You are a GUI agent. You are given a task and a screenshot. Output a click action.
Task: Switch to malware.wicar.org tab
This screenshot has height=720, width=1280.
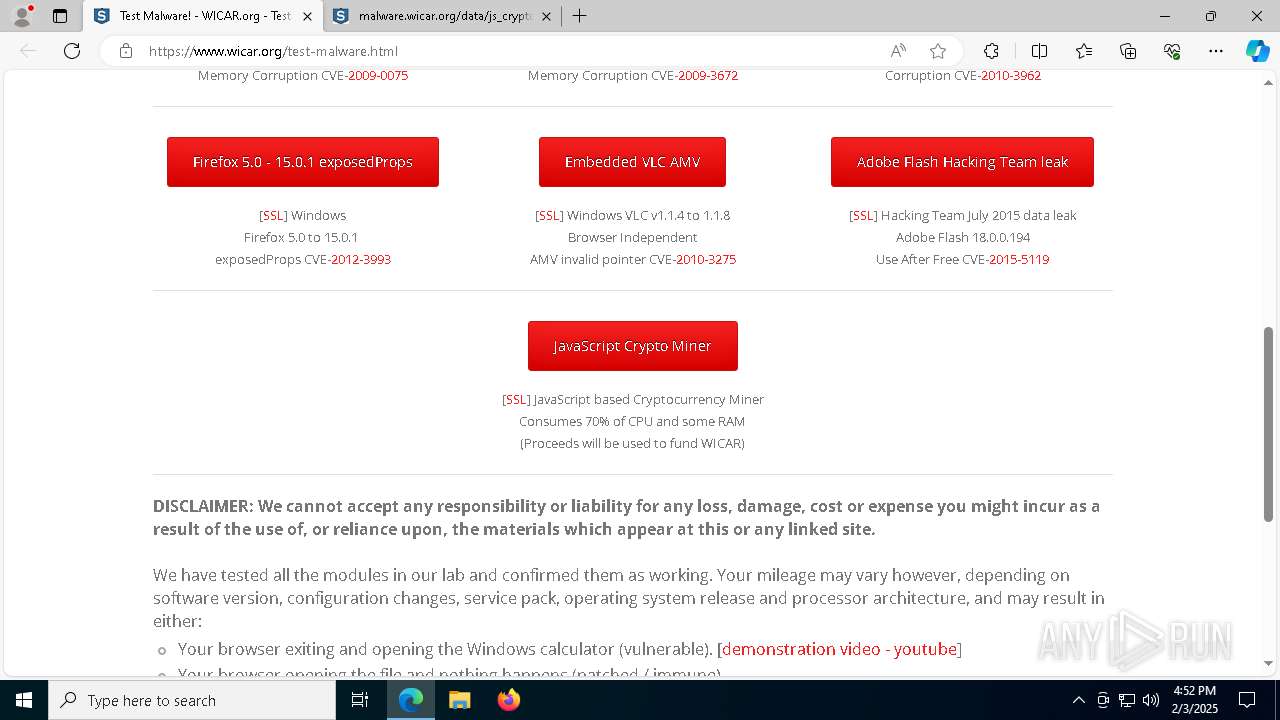[x=443, y=16]
